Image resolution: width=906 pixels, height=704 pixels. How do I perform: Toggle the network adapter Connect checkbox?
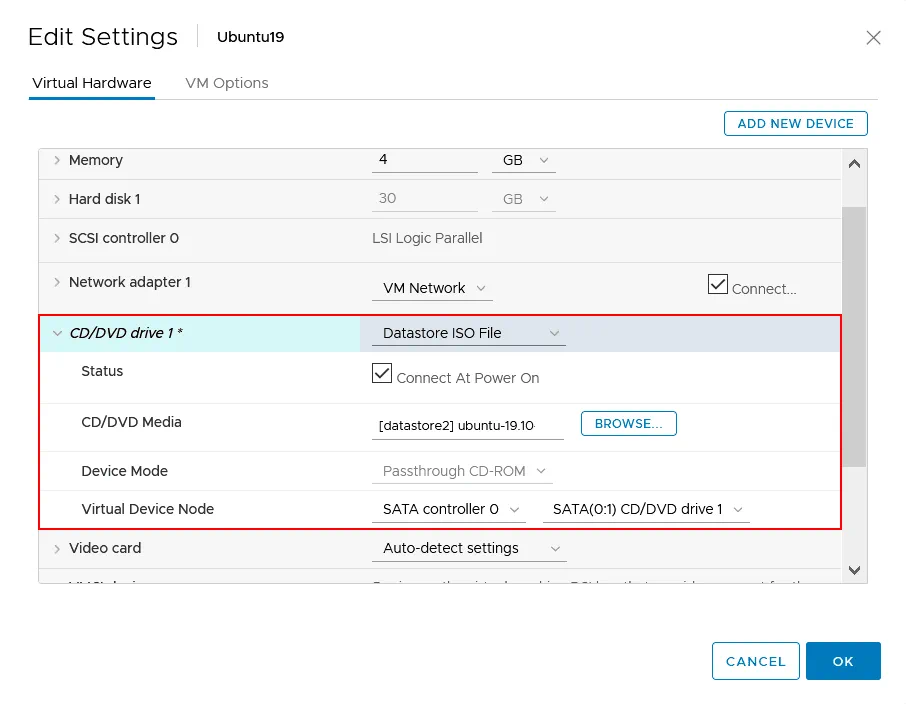point(717,284)
